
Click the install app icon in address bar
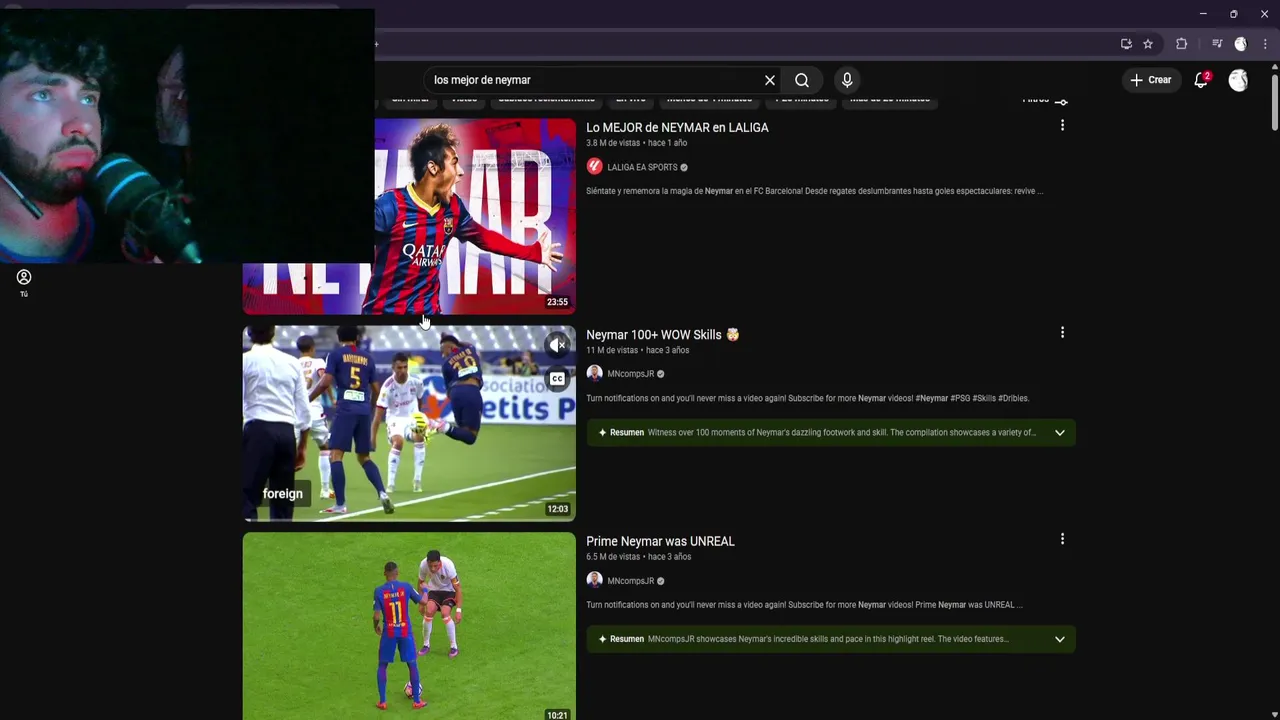(x=1126, y=44)
